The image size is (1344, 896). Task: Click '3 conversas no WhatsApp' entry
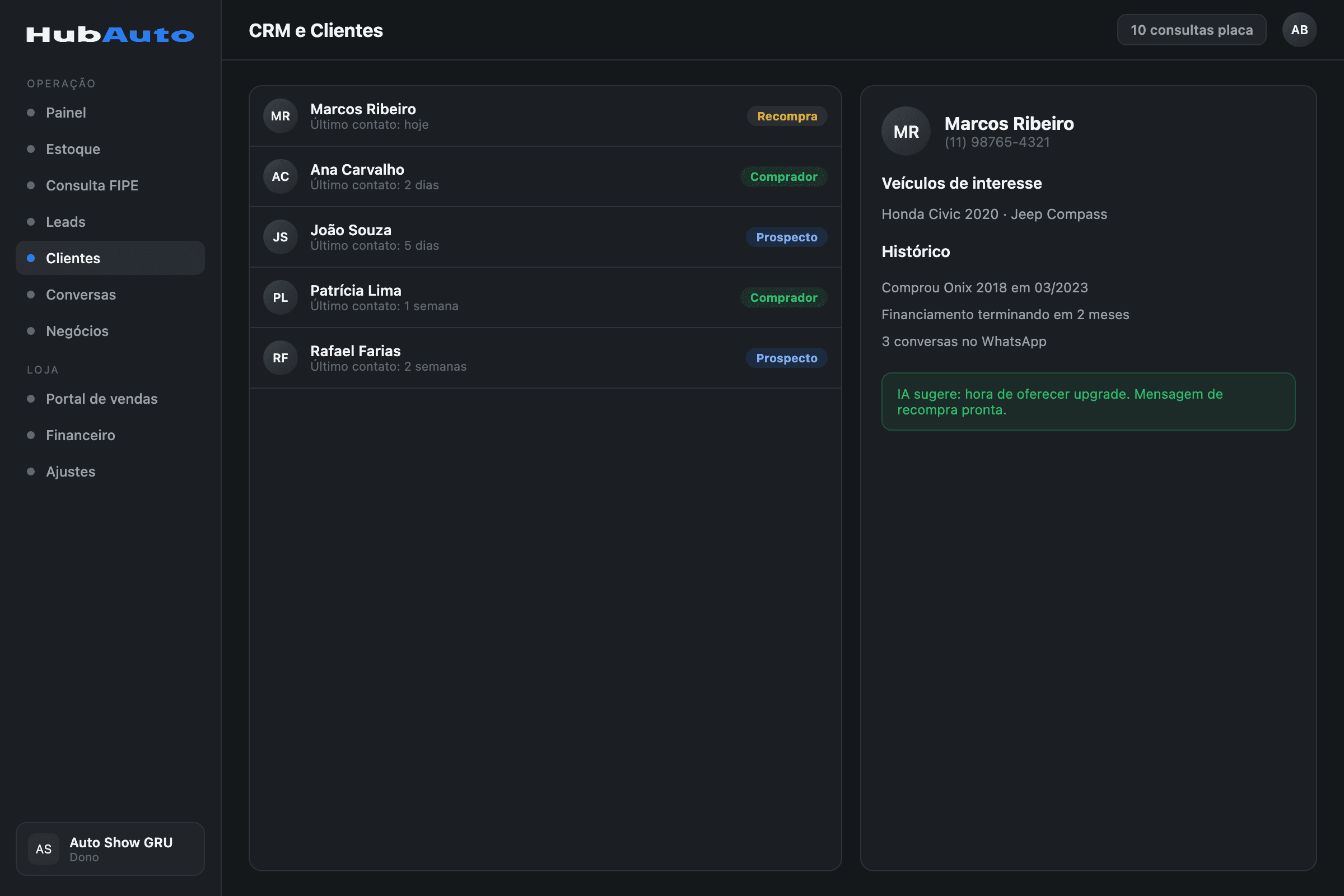tap(963, 342)
